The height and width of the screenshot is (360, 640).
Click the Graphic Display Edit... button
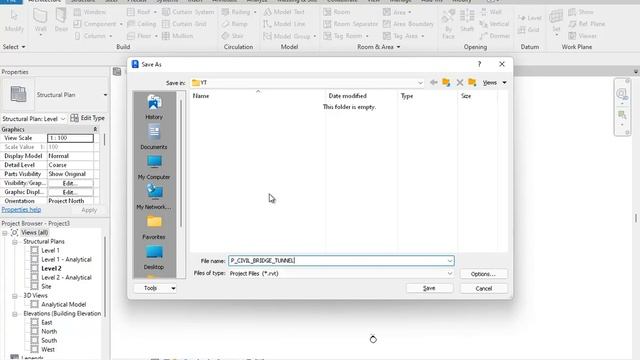70,192
